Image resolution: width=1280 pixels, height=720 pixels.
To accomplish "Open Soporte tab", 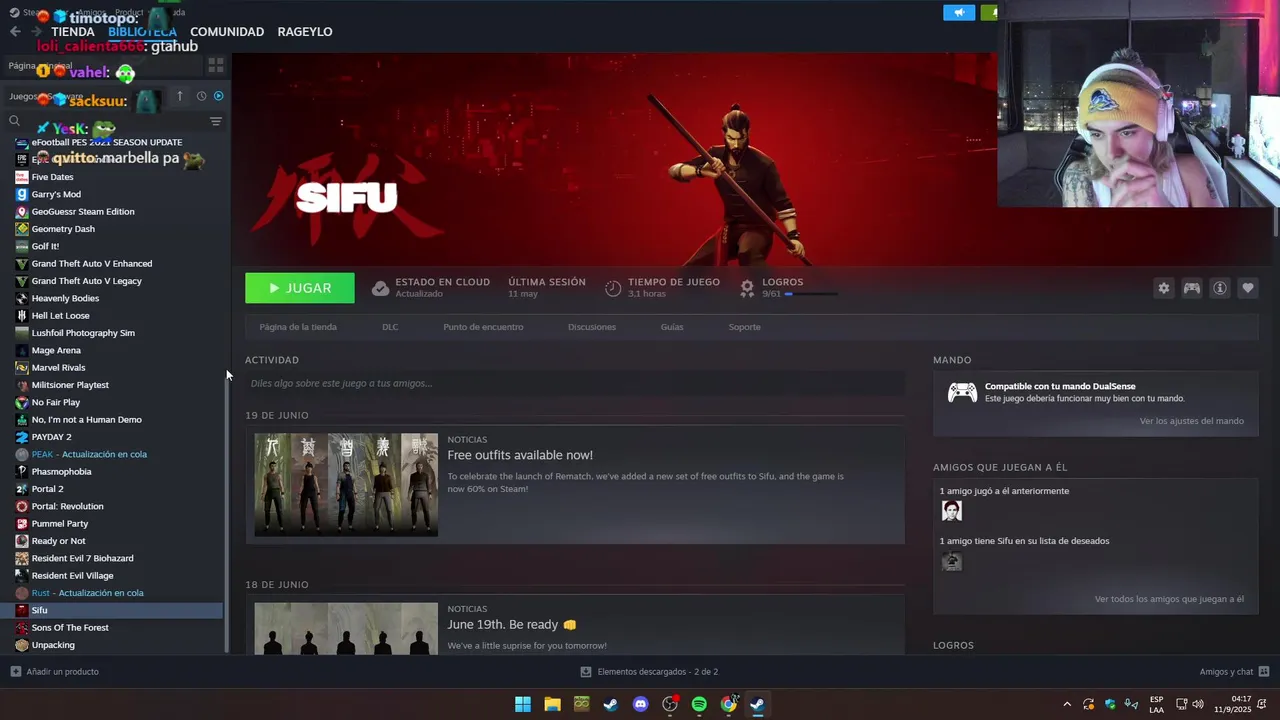I will tap(744, 327).
